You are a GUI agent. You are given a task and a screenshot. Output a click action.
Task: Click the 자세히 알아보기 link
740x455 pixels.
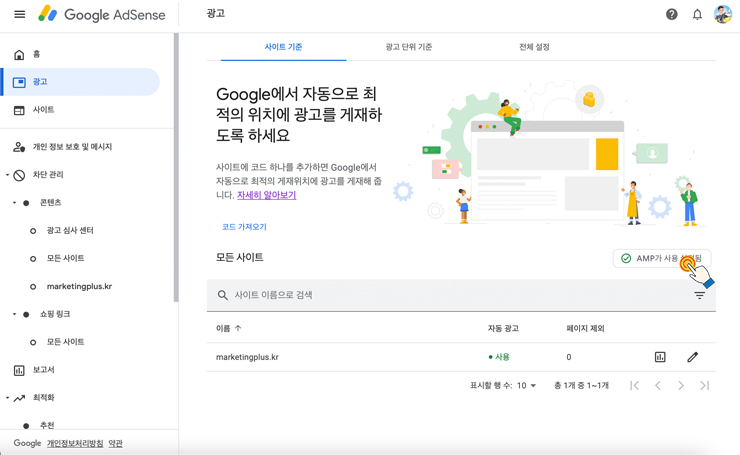coord(267,195)
